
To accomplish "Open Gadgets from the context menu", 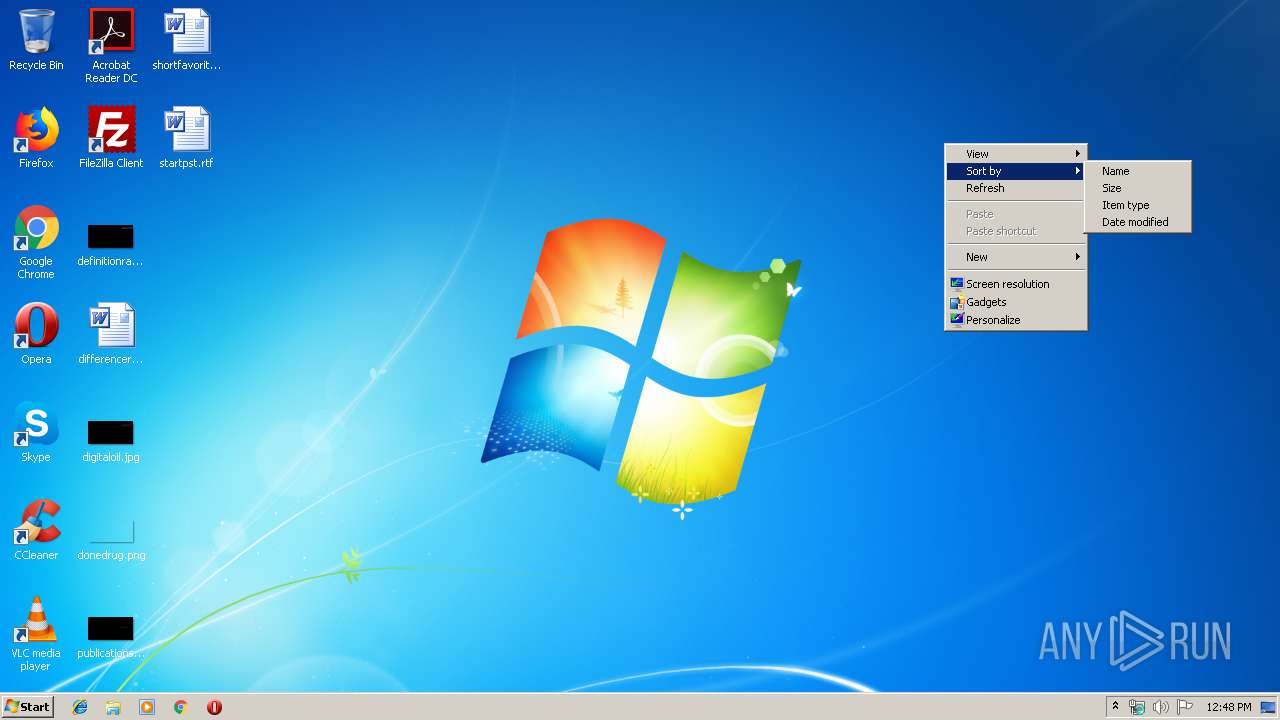I will (x=1016, y=302).
